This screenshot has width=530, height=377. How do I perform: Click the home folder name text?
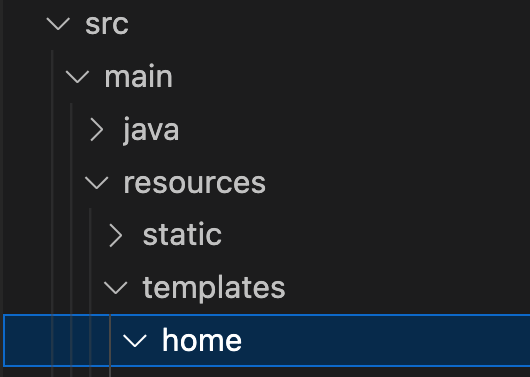[202, 340]
